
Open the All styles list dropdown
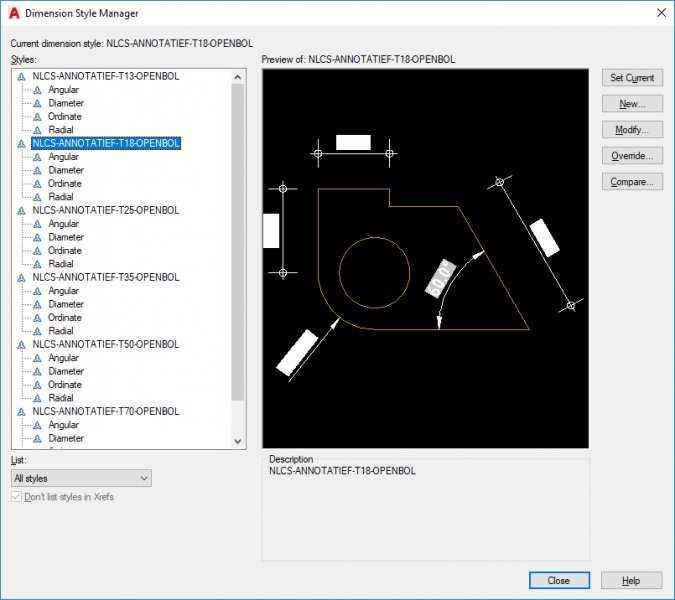(x=81, y=478)
